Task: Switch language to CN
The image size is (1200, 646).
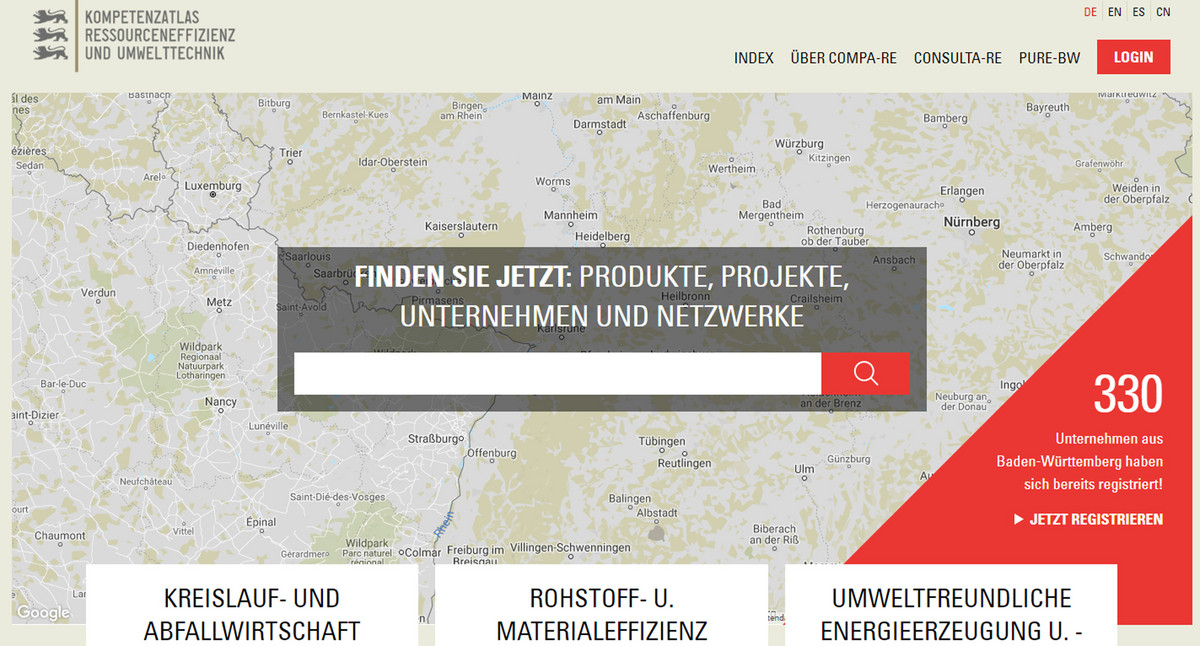Action: pyautogui.click(x=1163, y=12)
